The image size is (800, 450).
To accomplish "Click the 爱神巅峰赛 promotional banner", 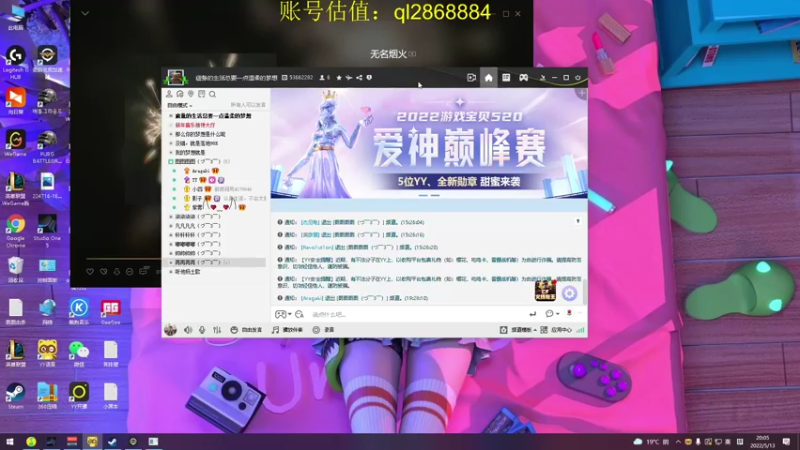I will [x=429, y=143].
